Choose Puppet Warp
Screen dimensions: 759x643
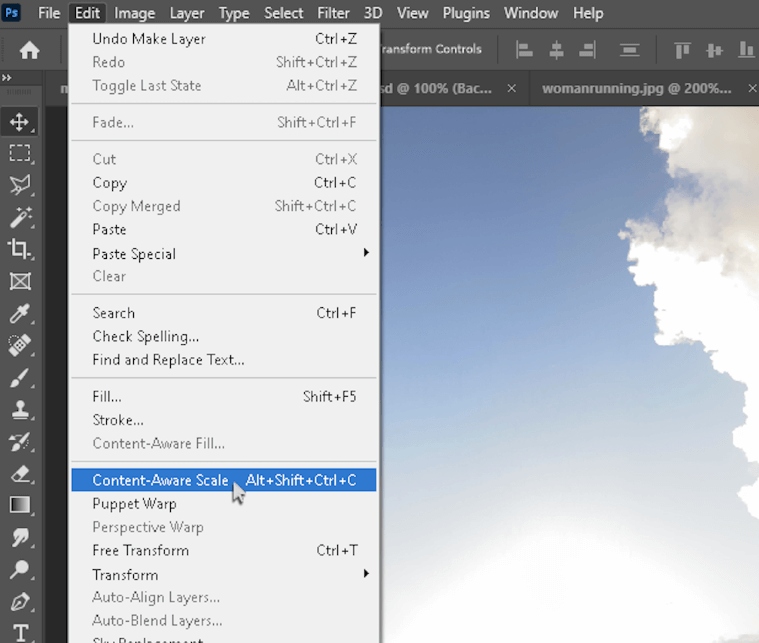point(224,504)
